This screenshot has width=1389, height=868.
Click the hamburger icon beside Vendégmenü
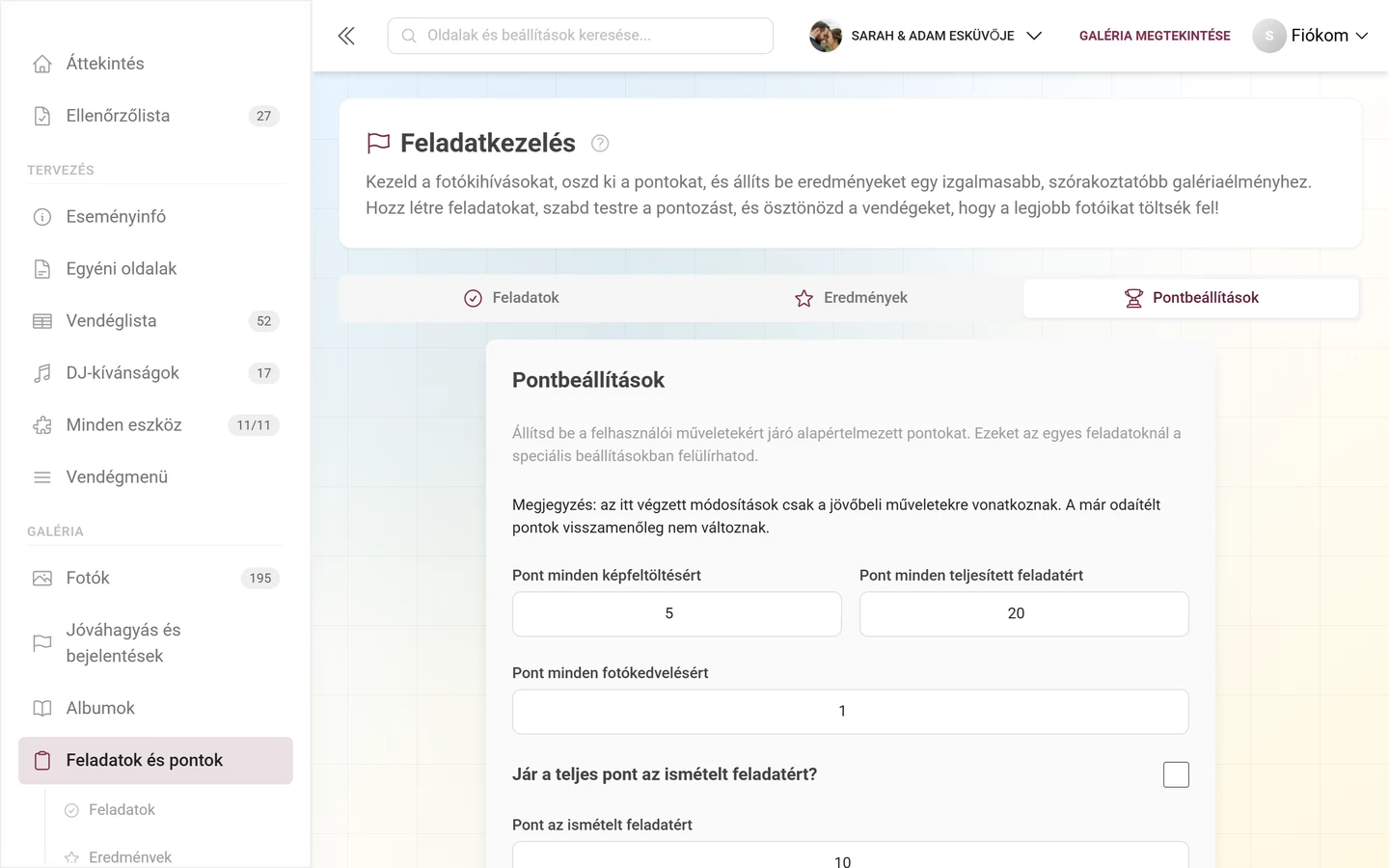[42, 477]
